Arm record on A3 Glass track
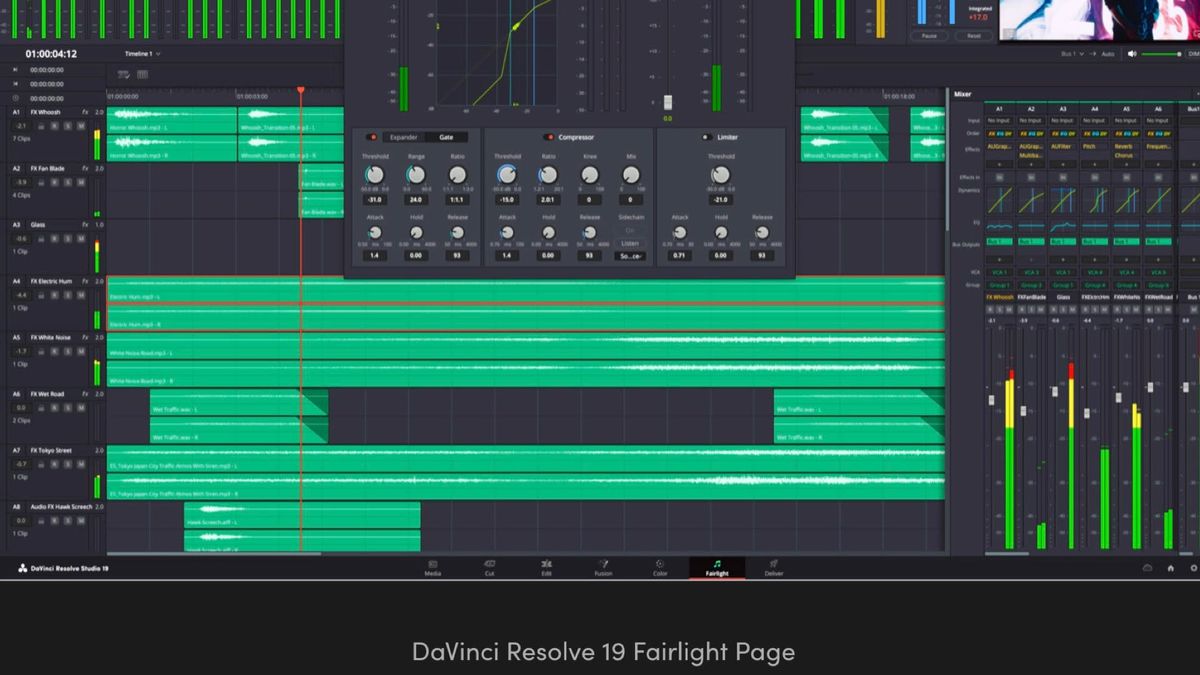The width and height of the screenshot is (1200, 675). pos(55,238)
